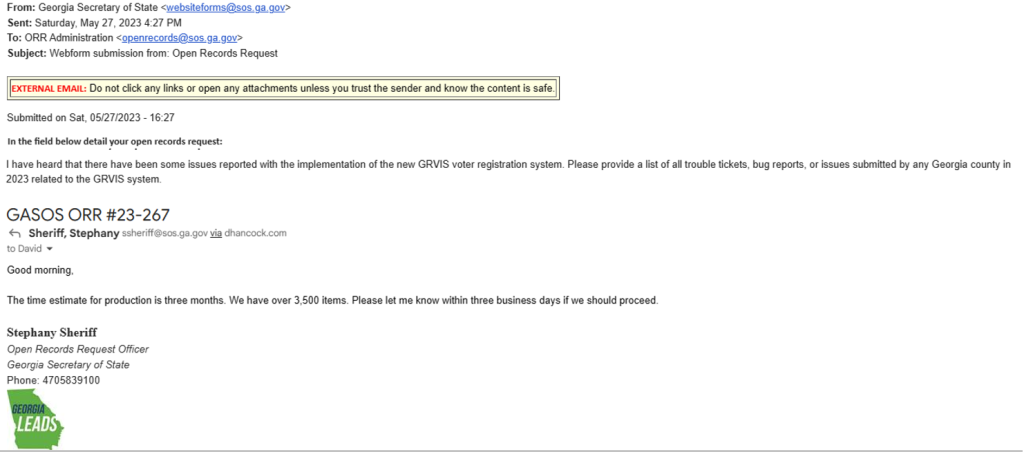Click the reply arrow icon beside Sheriff, Stephany

(x=14, y=233)
